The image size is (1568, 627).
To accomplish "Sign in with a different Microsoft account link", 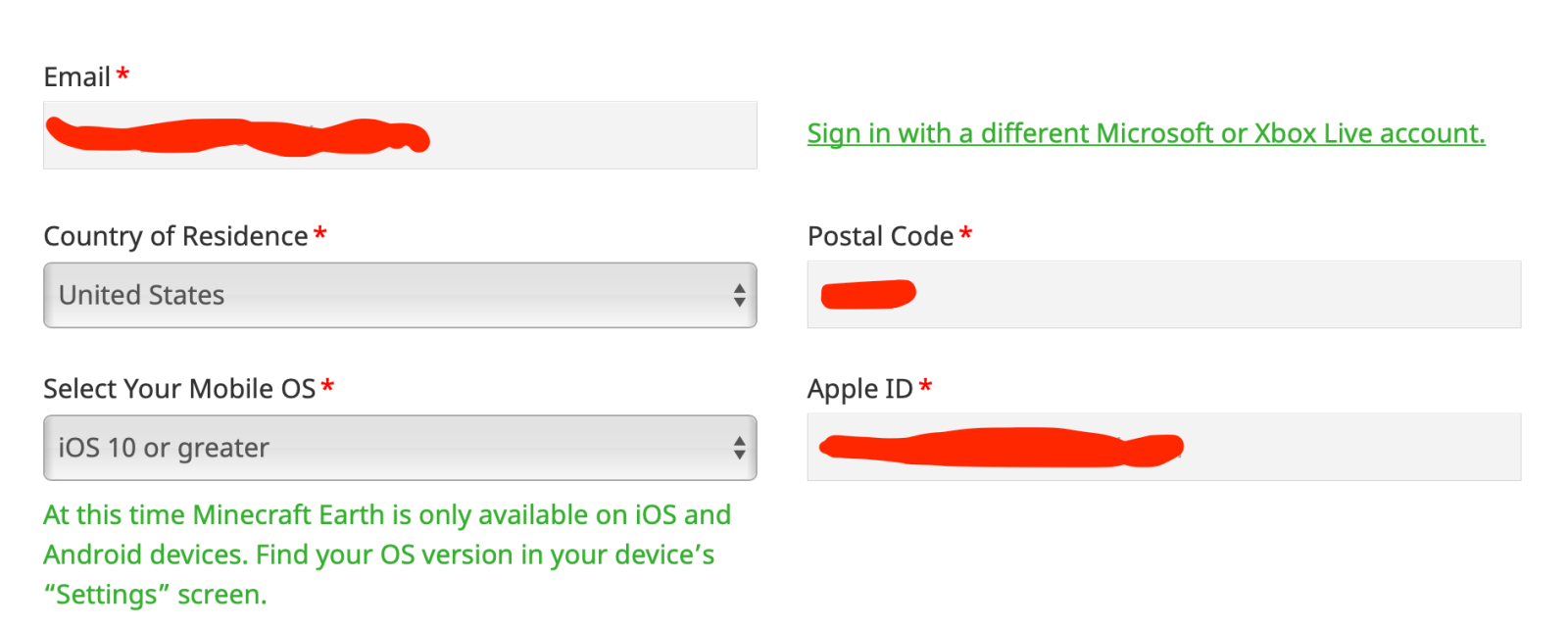I will click(1146, 133).
